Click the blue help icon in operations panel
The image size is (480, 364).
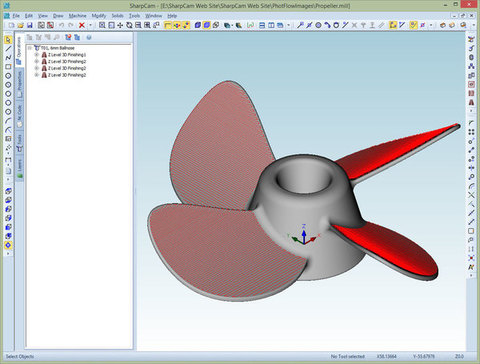pos(89,37)
